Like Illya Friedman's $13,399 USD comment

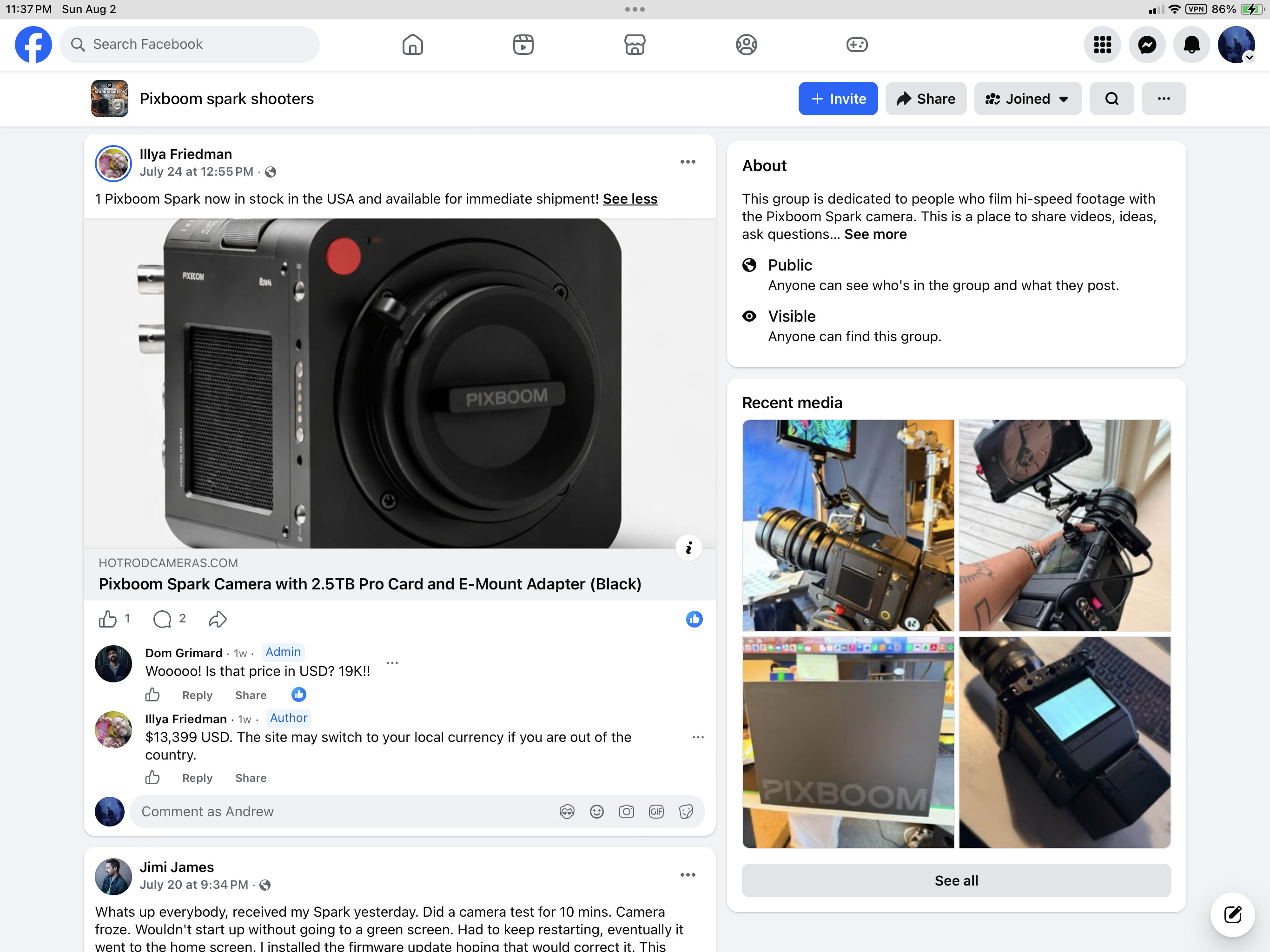pyautogui.click(x=152, y=777)
